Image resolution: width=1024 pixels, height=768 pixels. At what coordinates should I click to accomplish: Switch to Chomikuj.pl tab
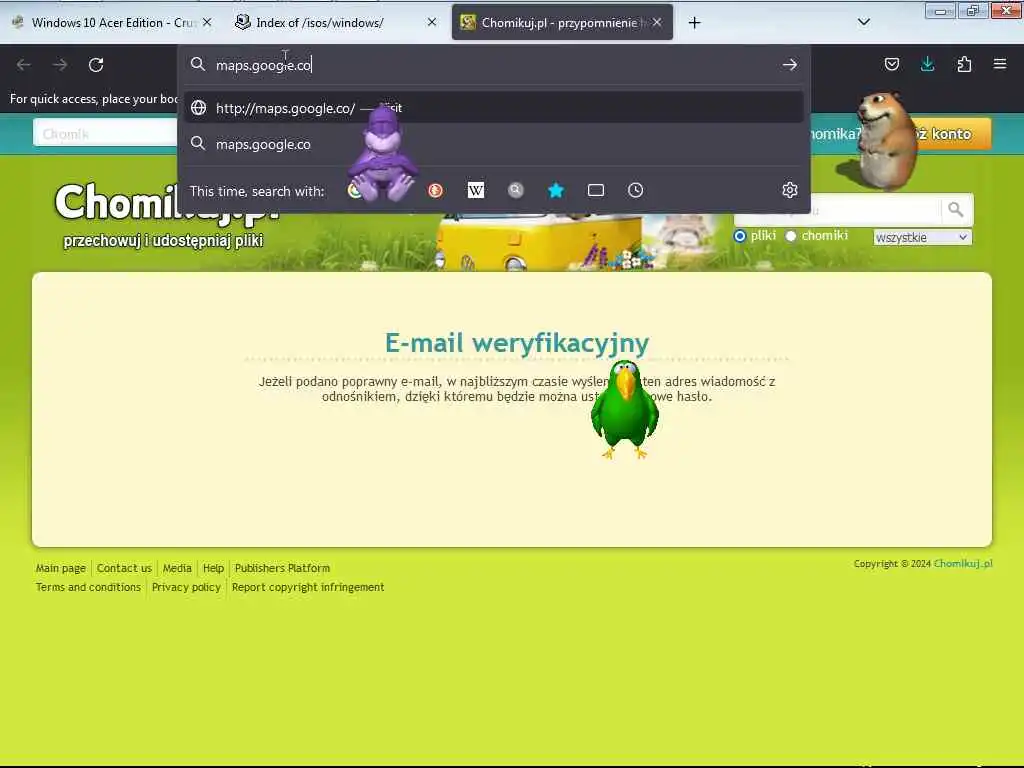(x=562, y=22)
